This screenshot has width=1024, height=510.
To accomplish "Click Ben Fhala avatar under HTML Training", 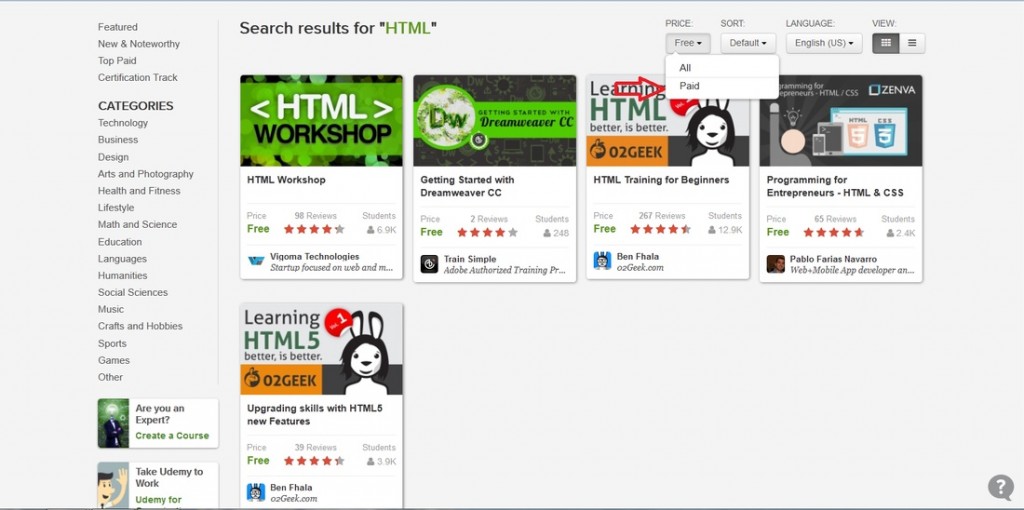I will tap(602, 261).
